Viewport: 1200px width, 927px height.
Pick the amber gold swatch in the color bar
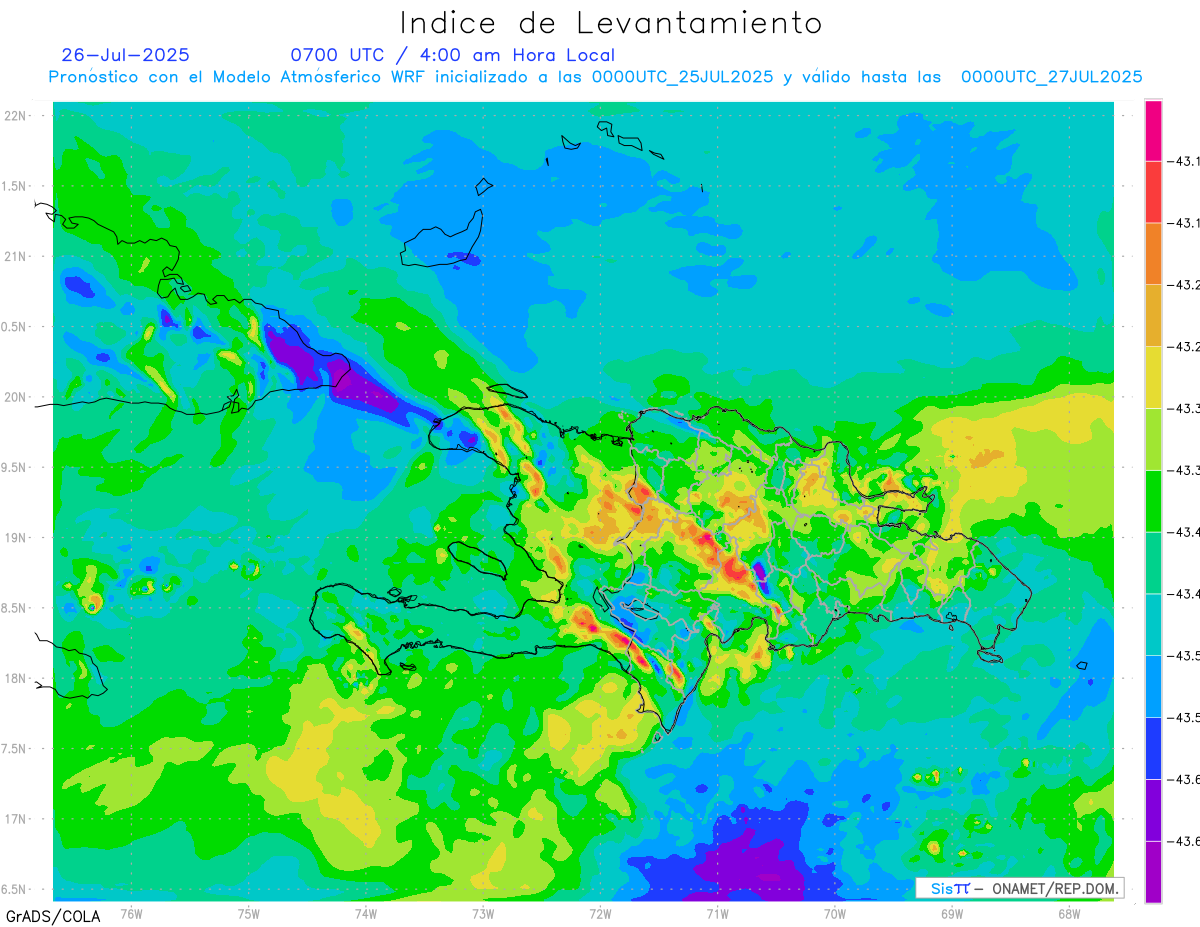click(1153, 316)
